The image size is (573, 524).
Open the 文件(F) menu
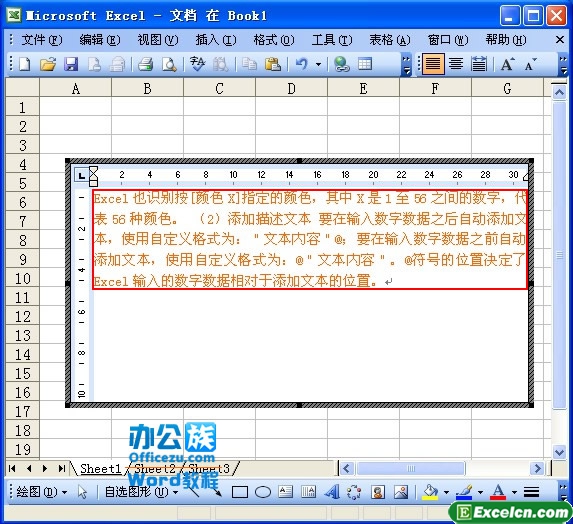click(42, 40)
